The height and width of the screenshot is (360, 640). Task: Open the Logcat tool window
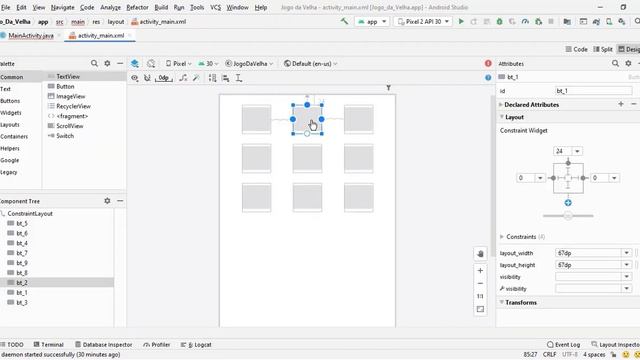[196, 344]
